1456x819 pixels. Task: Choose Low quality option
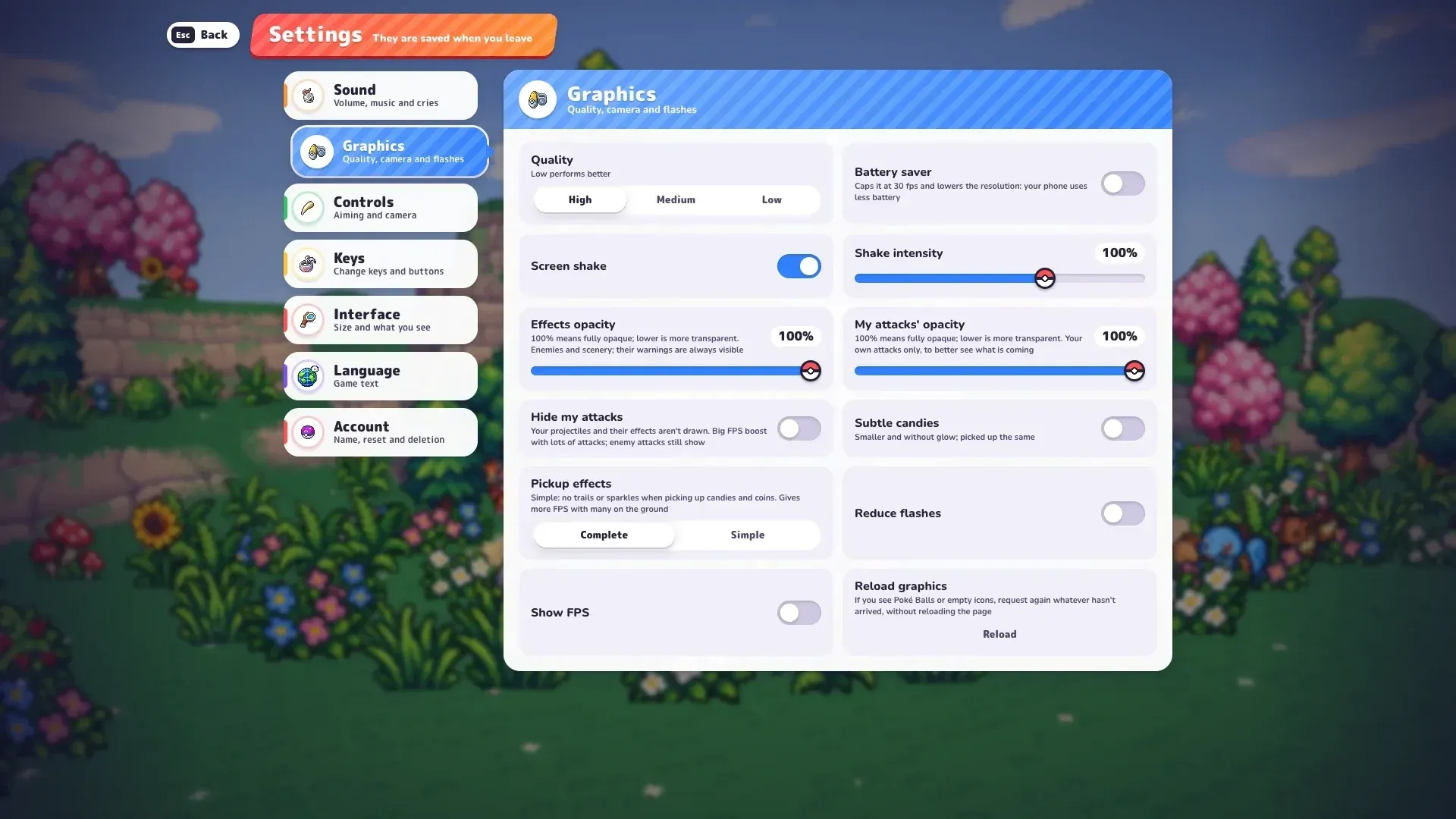(x=771, y=199)
